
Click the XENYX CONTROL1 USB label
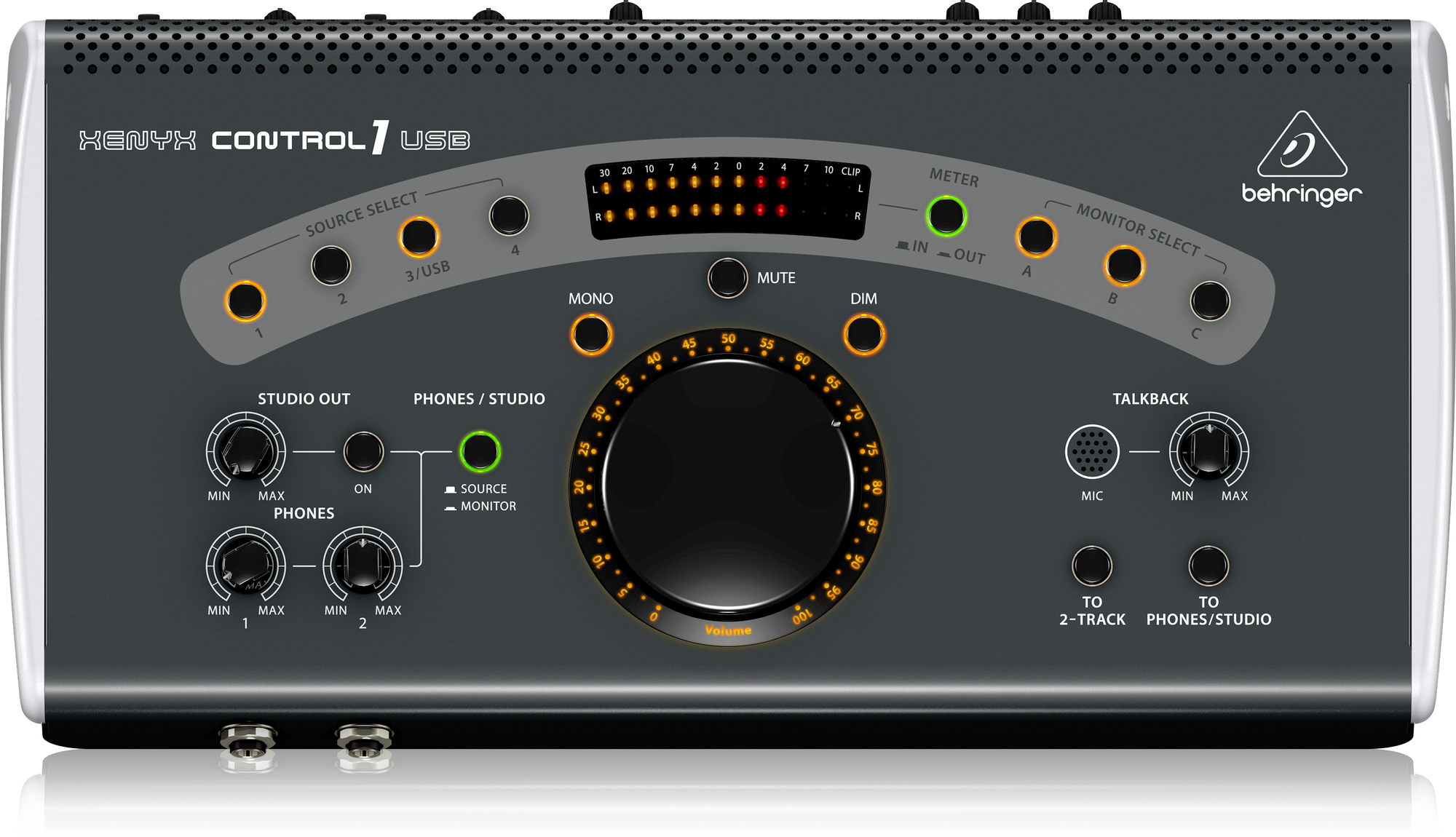click(x=274, y=138)
